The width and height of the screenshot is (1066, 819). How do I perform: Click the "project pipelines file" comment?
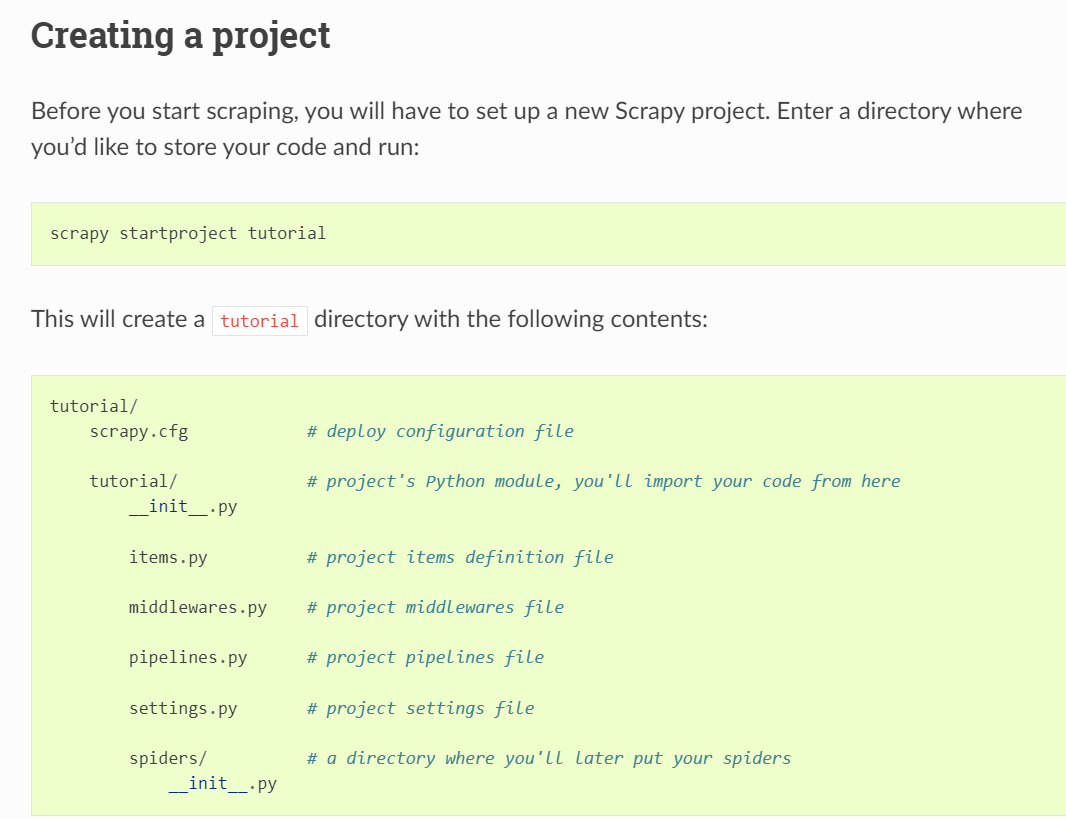434,657
